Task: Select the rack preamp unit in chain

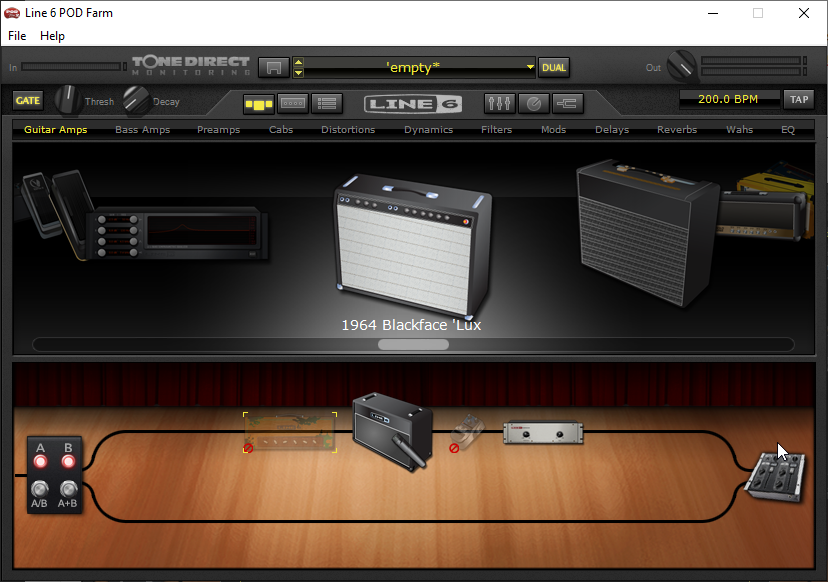Action: coord(543,433)
